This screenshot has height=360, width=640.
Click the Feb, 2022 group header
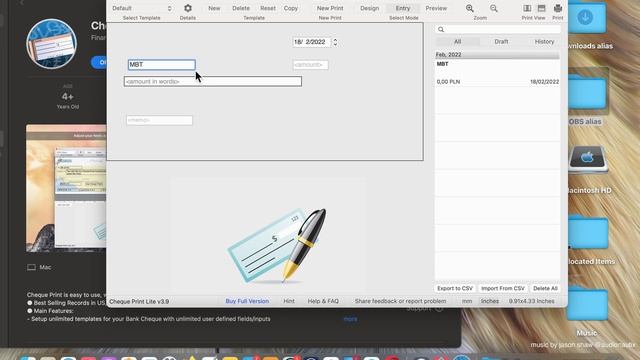pyautogui.click(x=497, y=55)
